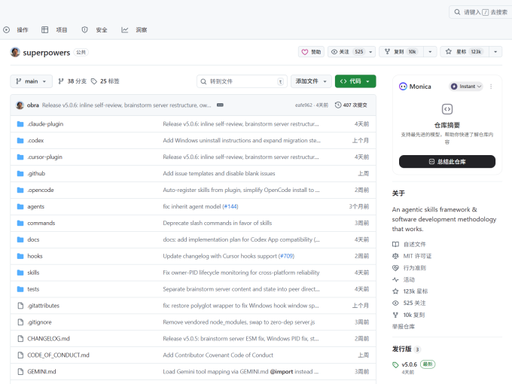The image size is (512, 384).
Task: Open 'Add issue templates and disable blank issues' commit
Action: tap(219, 173)
